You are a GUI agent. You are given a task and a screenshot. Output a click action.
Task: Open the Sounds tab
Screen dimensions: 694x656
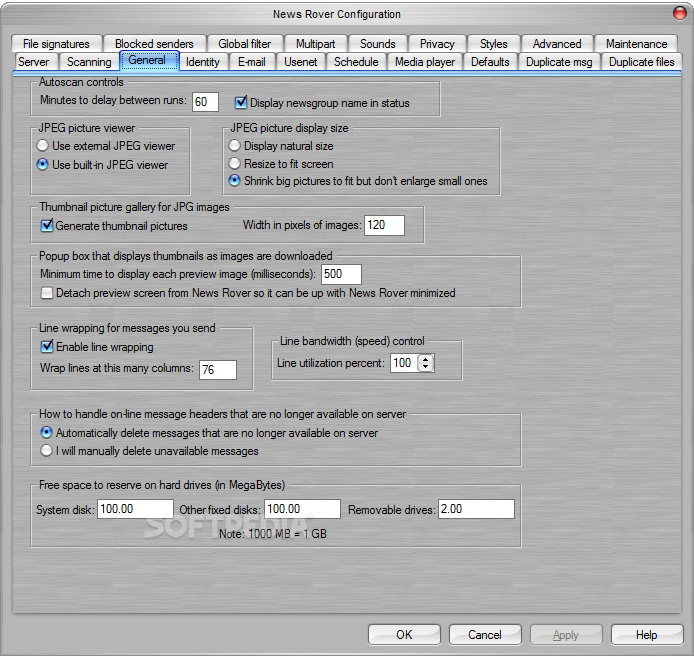pos(378,44)
